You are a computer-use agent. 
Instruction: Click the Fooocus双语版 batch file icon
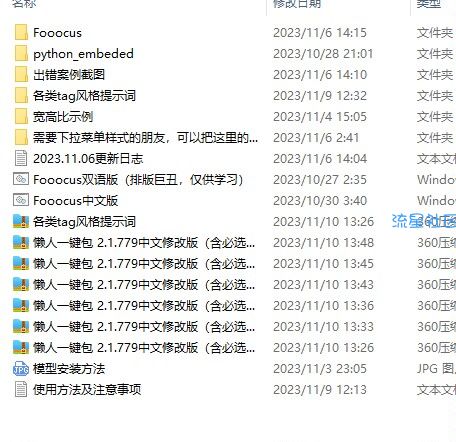[x=21, y=179]
